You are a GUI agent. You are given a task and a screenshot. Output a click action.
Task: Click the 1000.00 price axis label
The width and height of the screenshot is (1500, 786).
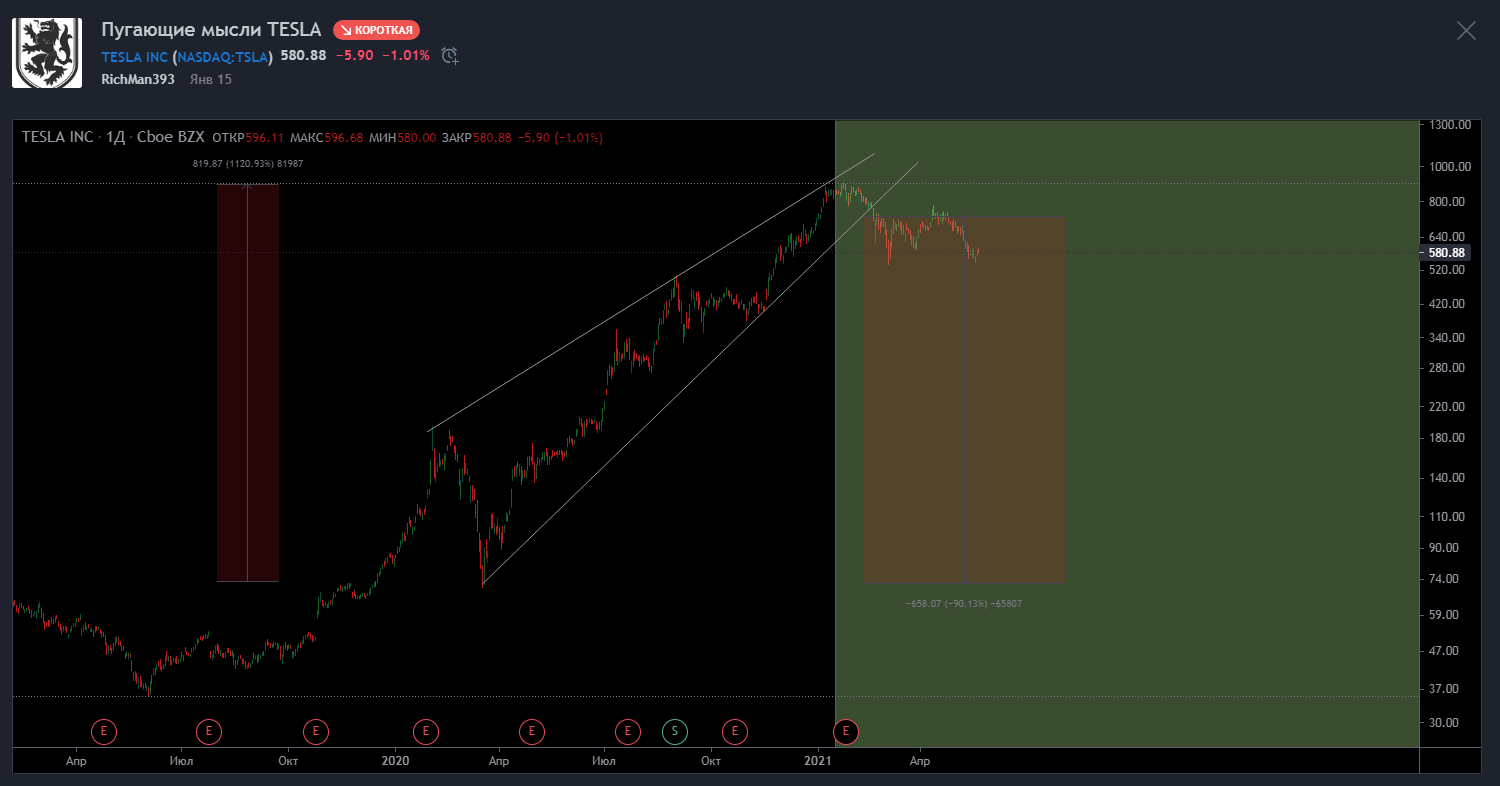1450,167
